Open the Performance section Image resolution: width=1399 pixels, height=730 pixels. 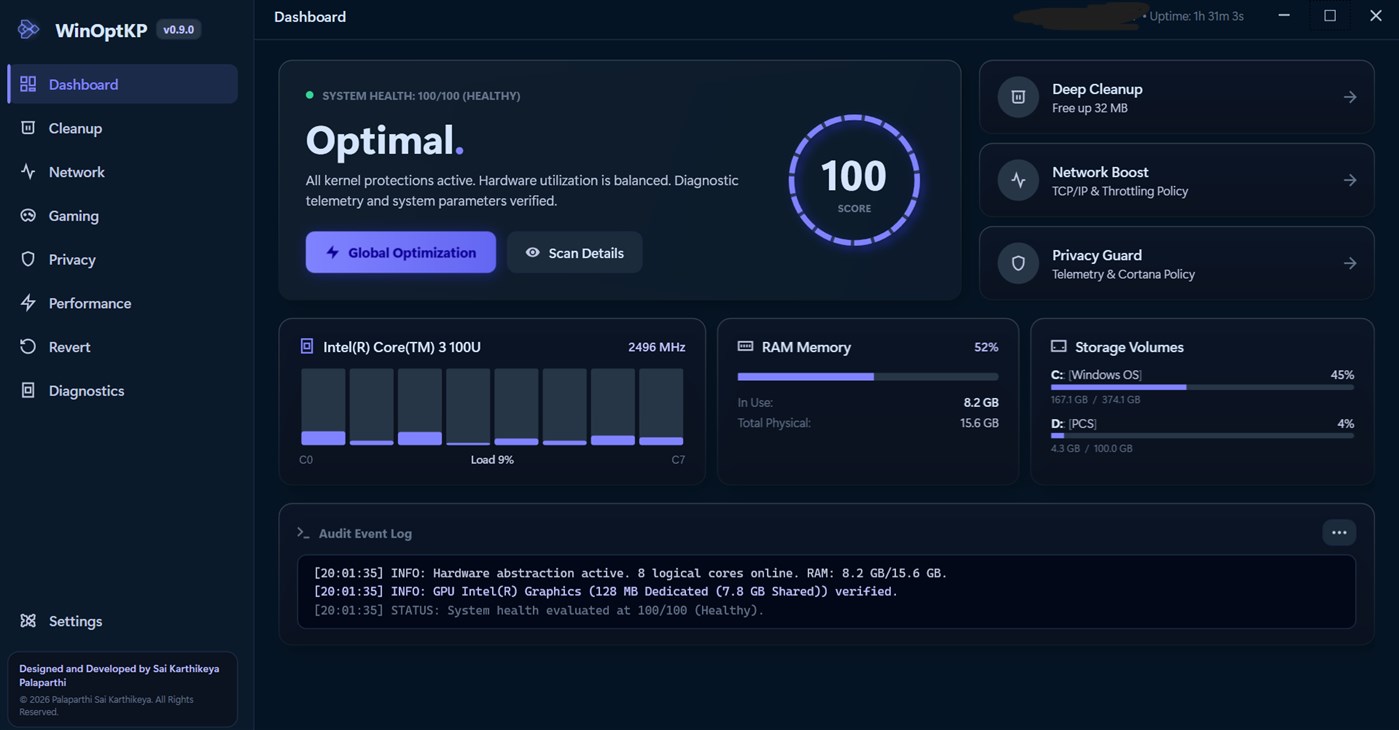click(x=123, y=303)
